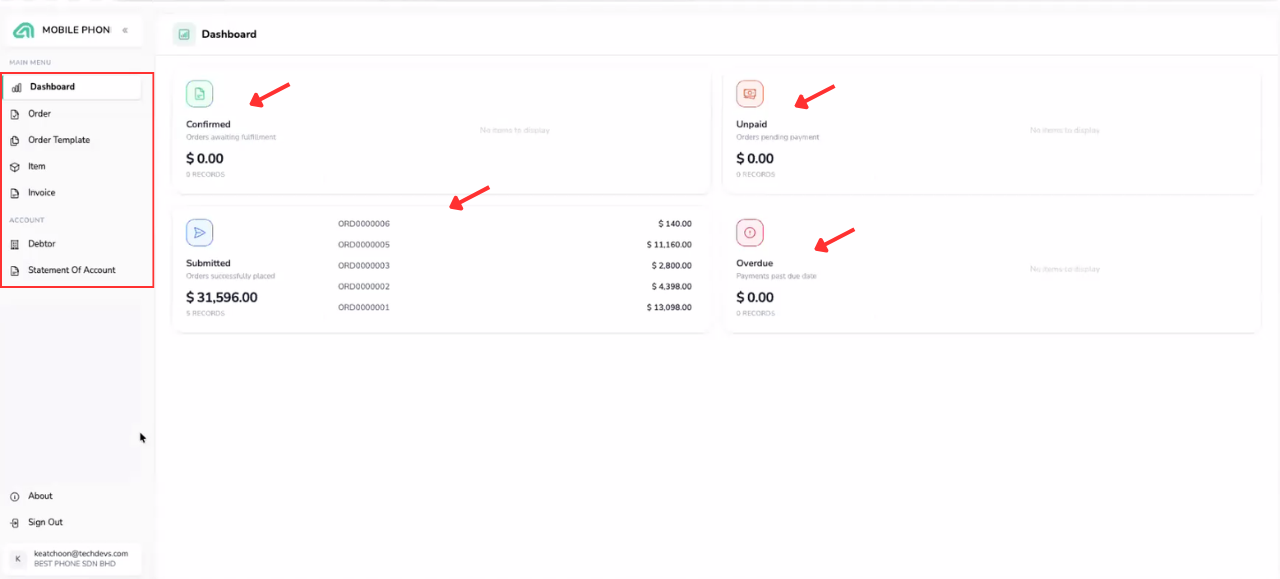1280x579 pixels.
Task: Click the Debtor building icon
Action: point(15,244)
